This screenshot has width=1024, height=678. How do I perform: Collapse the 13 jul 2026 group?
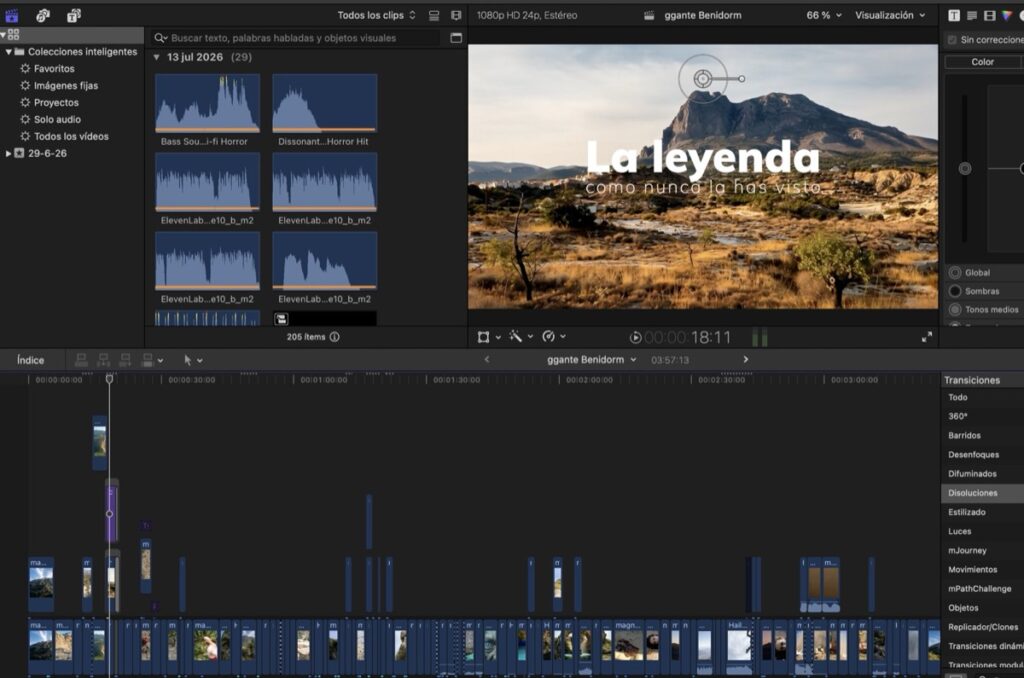pyautogui.click(x=157, y=57)
